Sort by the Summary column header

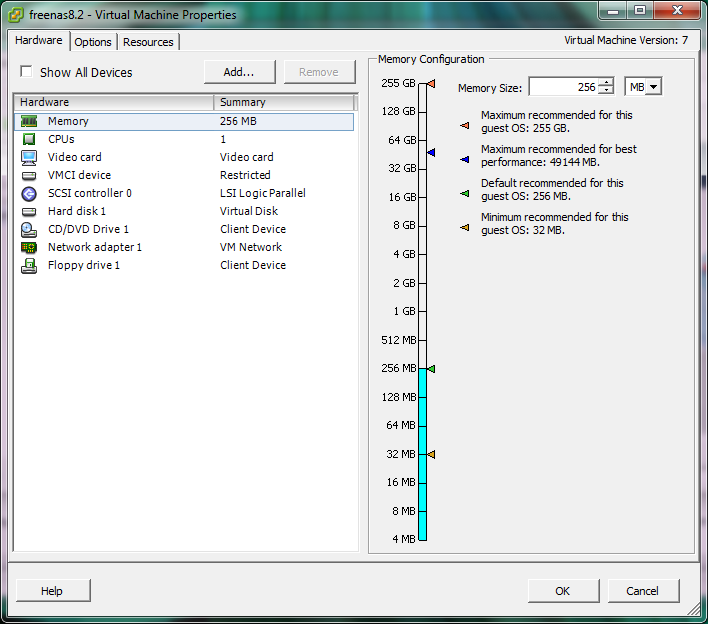(x=284, y=102)
